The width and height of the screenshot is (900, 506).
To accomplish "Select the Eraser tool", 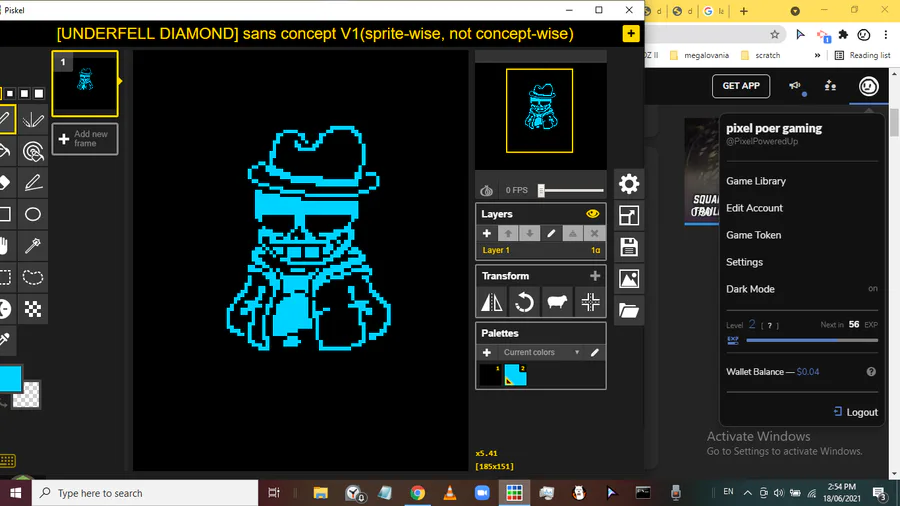I will 5,182.
